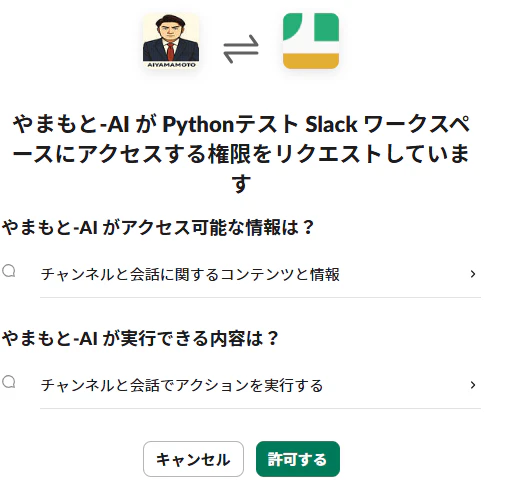This screenshot has width=510, height=483.
Task: Click the speech bubble icon beside チャンネルと会話に関するコンテンツと情報
Action: 9,271
